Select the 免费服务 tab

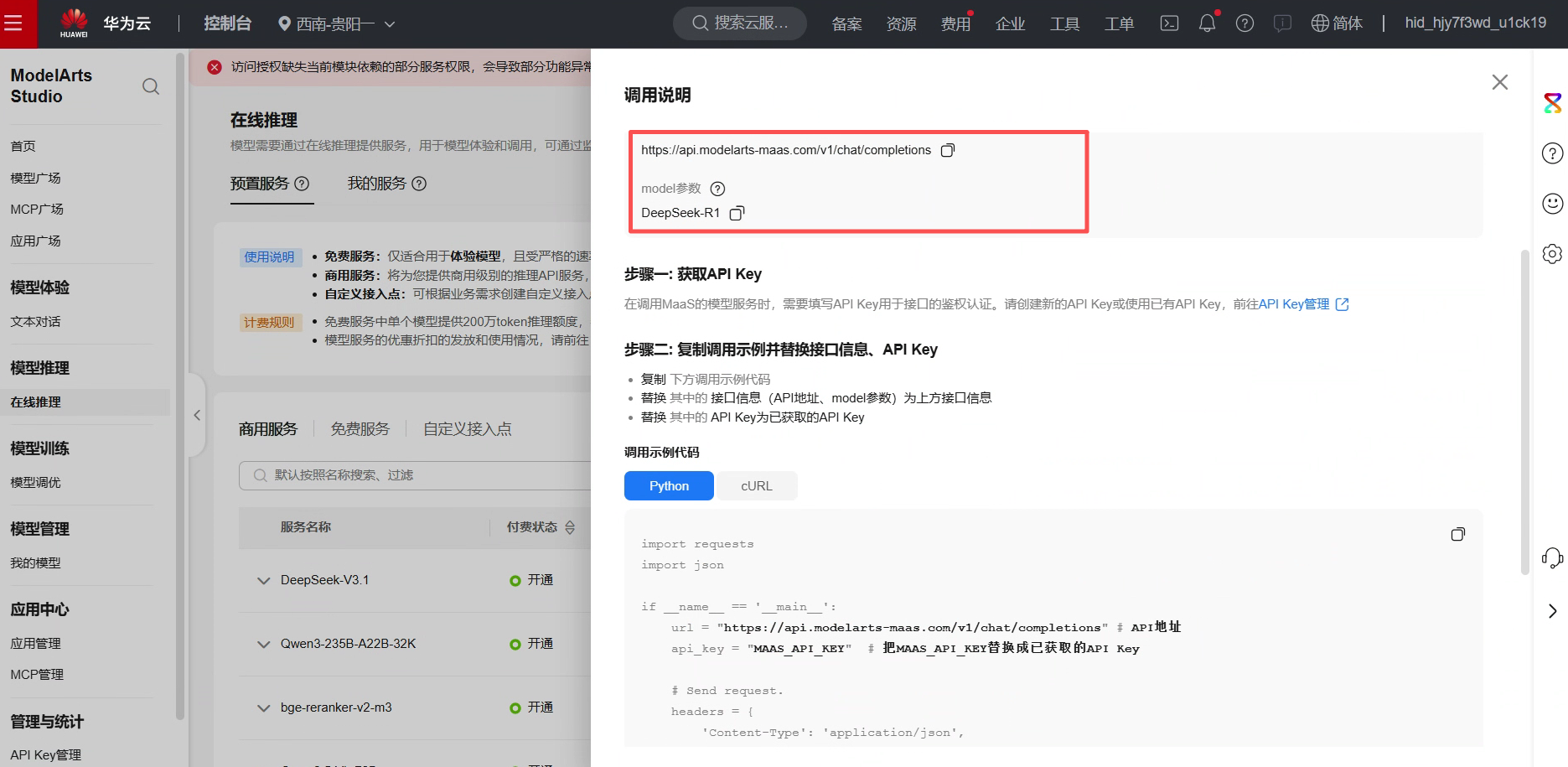click(360, 429)
